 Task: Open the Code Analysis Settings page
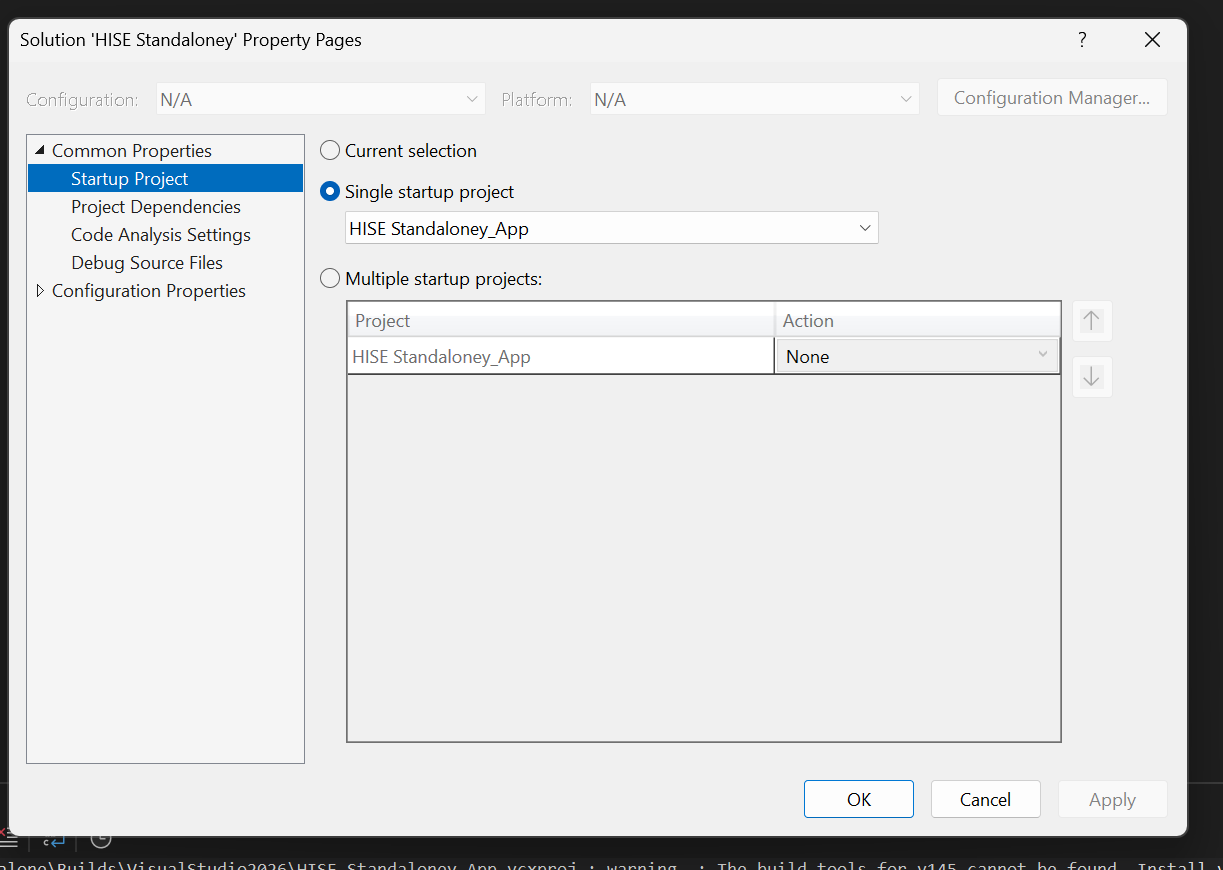click(x=161, y=235)
